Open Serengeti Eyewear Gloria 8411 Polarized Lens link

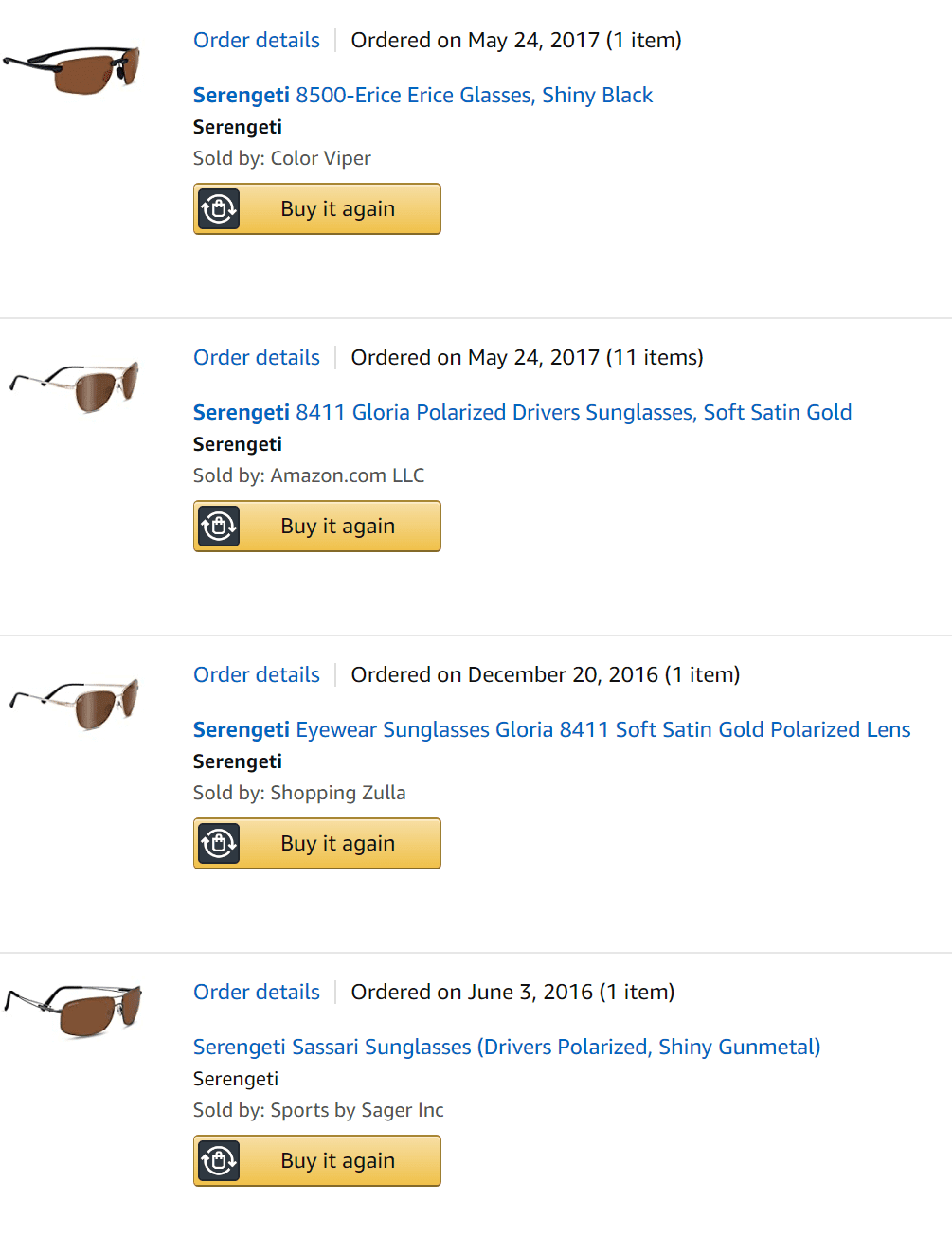tap(551, 730)
